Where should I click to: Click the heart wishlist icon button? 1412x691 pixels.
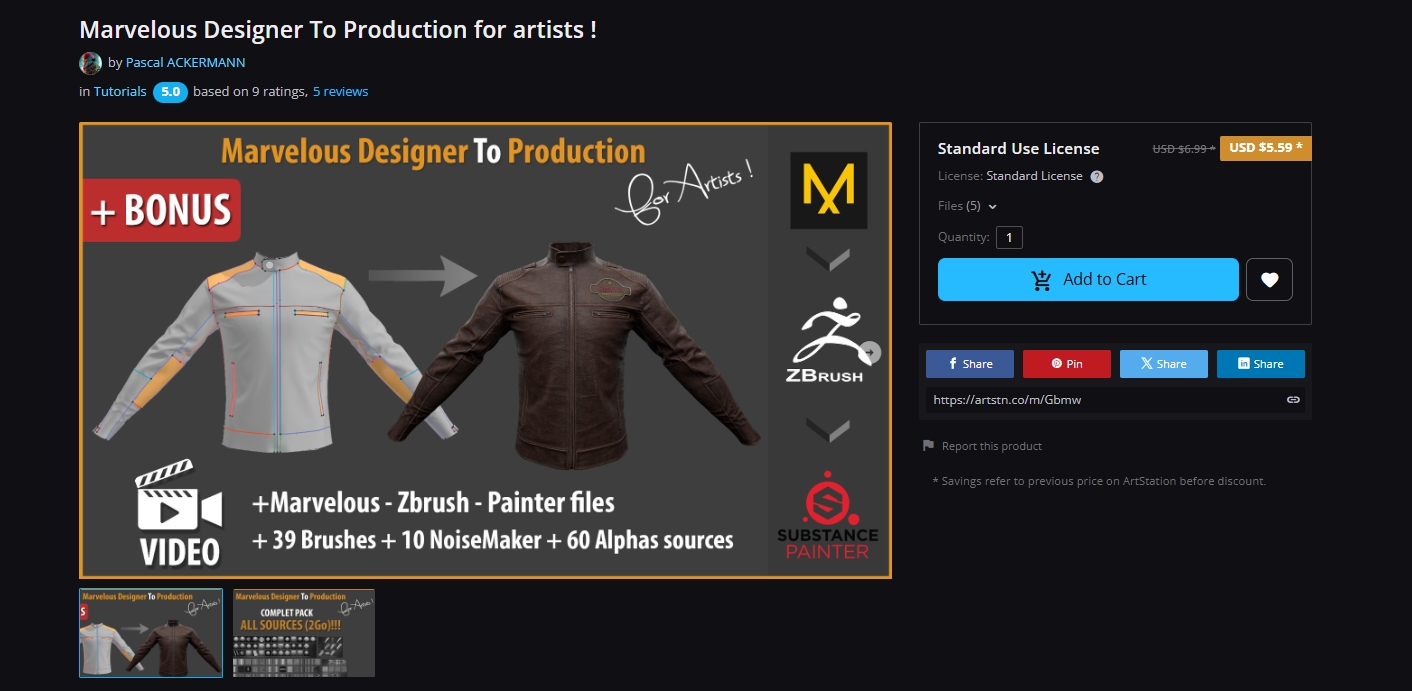1269,280
